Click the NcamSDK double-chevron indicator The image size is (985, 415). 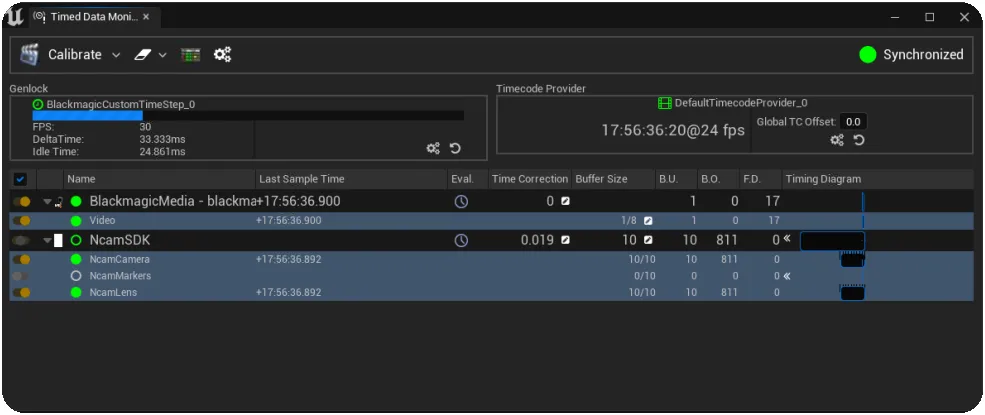click(786, 239)
